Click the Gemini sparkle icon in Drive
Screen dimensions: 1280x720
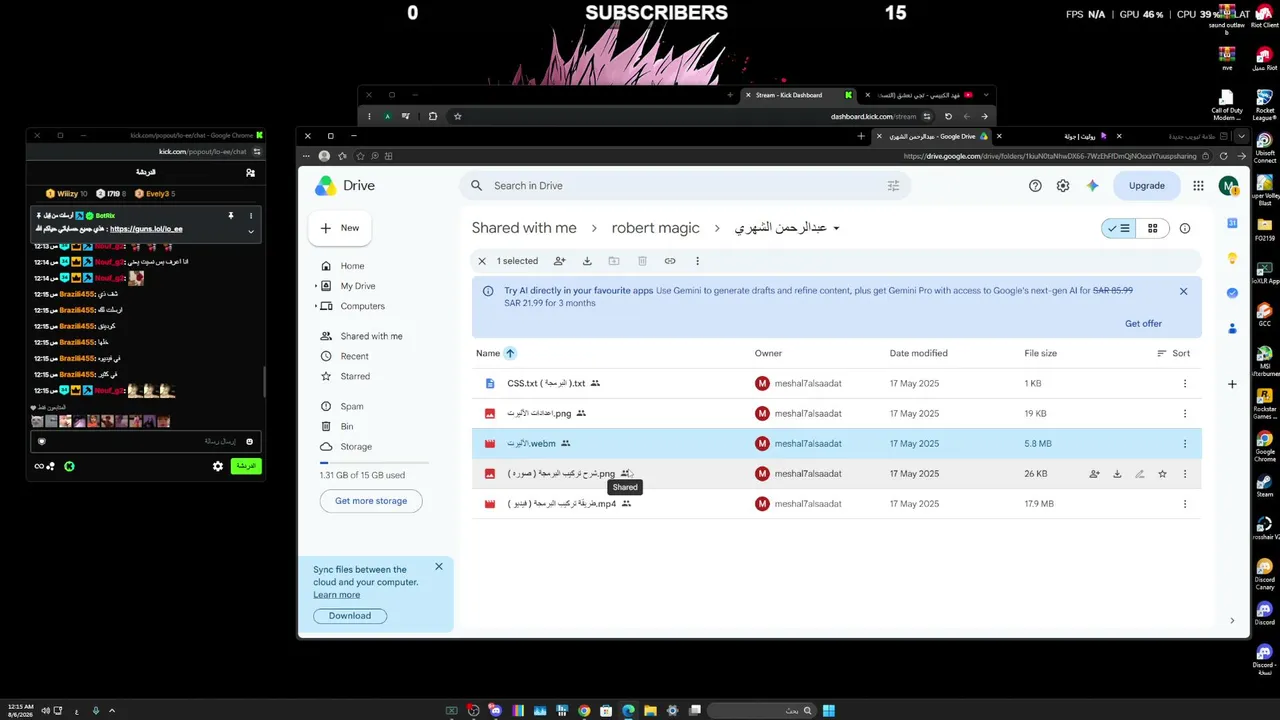[x=1092, y=186]
